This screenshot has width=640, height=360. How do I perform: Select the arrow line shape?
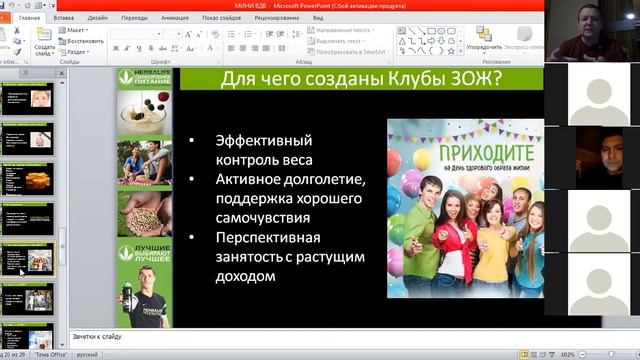422,31
